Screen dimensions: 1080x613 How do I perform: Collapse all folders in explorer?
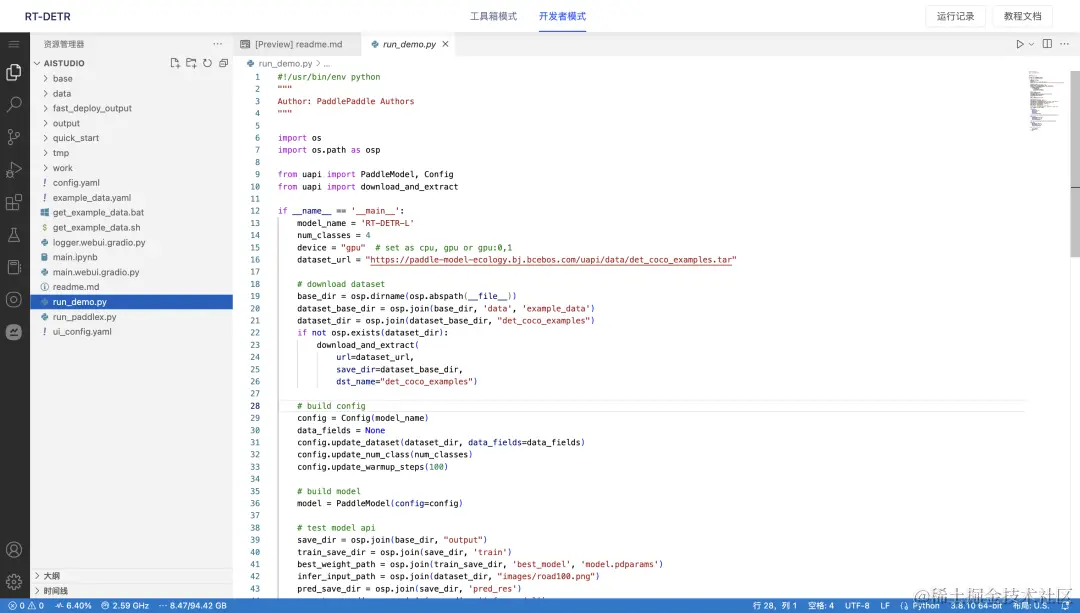coord(223,63)
